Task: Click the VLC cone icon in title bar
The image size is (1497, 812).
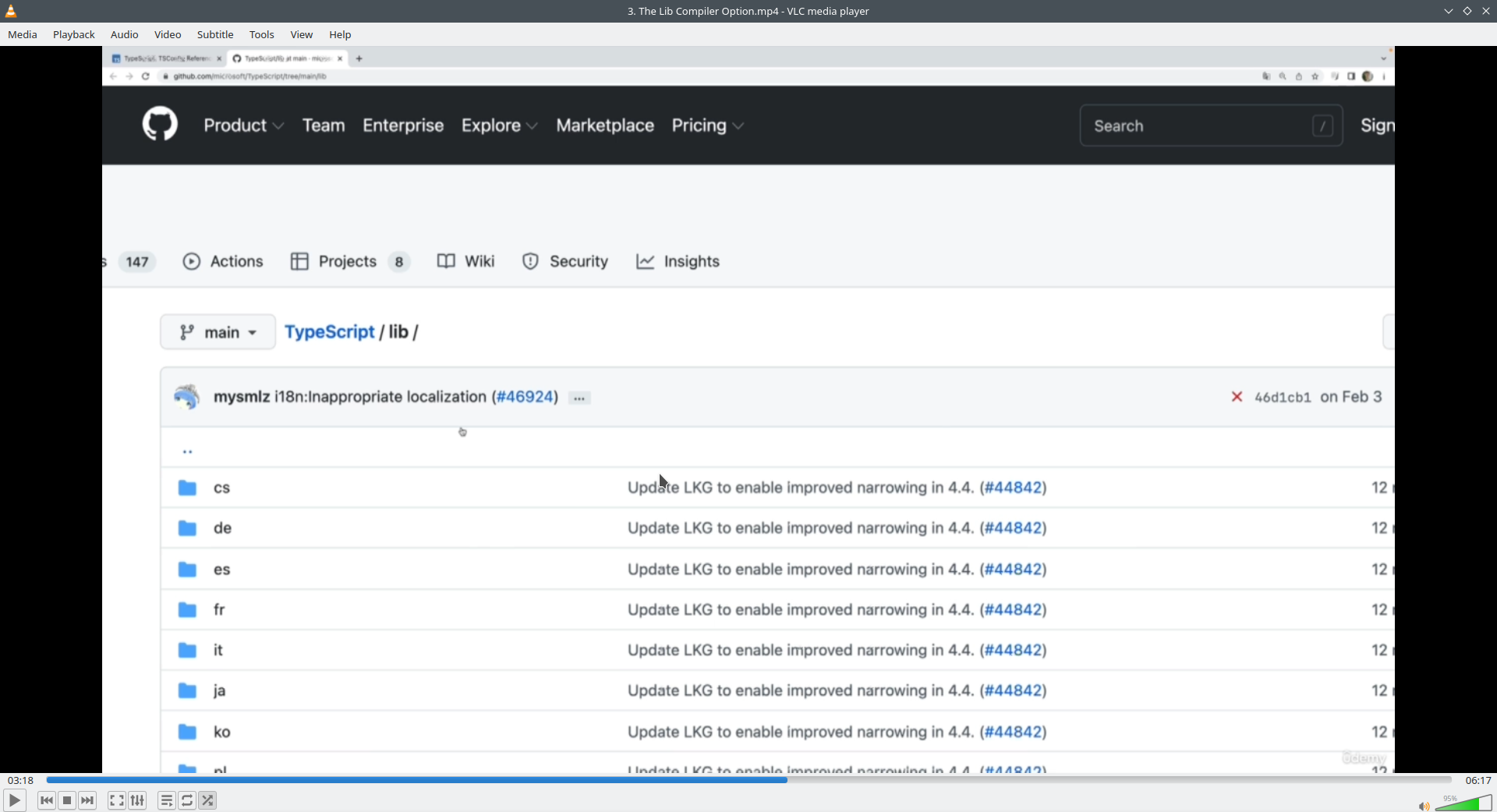Action: click(11, 11)
